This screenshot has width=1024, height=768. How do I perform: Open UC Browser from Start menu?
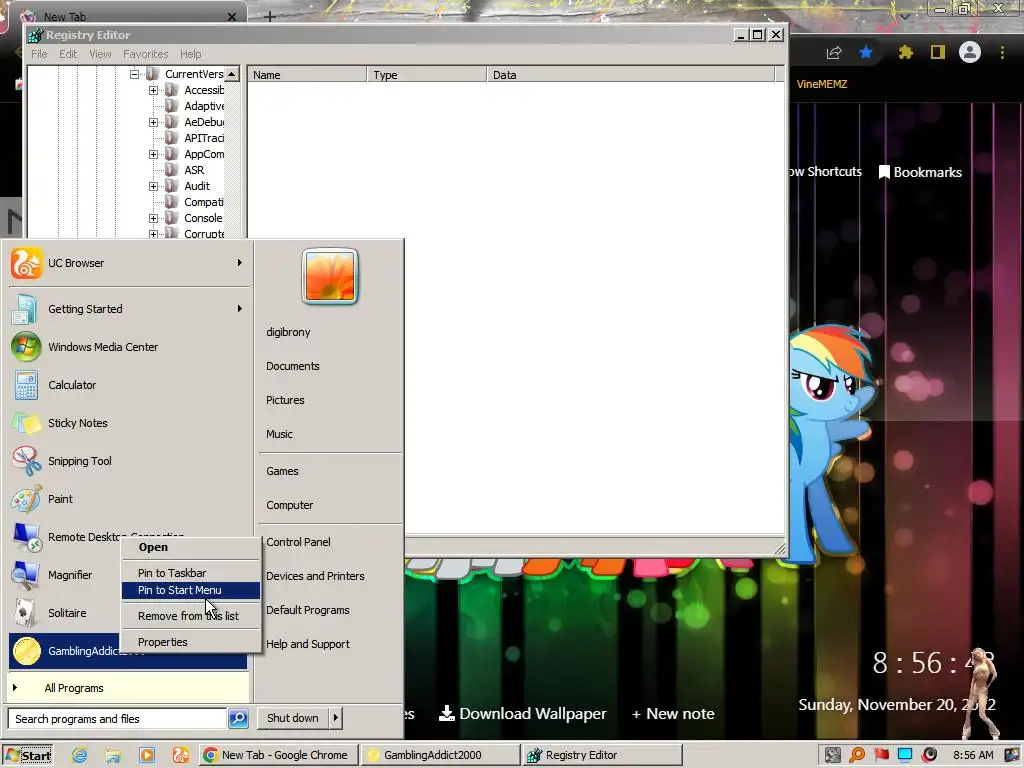tap(128, 263)
